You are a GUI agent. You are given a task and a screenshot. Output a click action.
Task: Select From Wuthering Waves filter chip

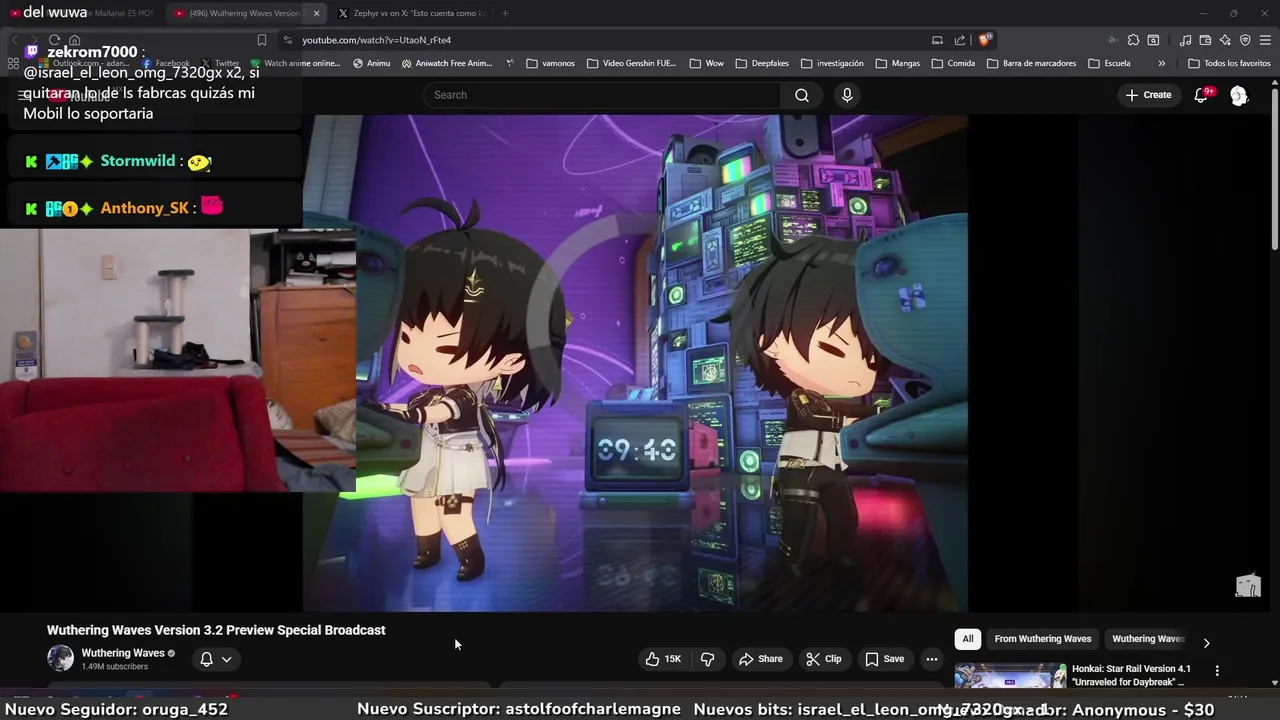[1043, 639]
